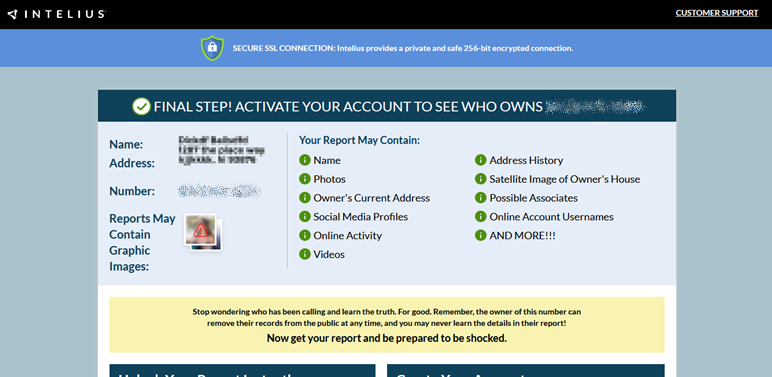Viewport: 772px width, 377px height.
Task: Click the green checkmark icon by Final Step
Action: tap(141, 106)
